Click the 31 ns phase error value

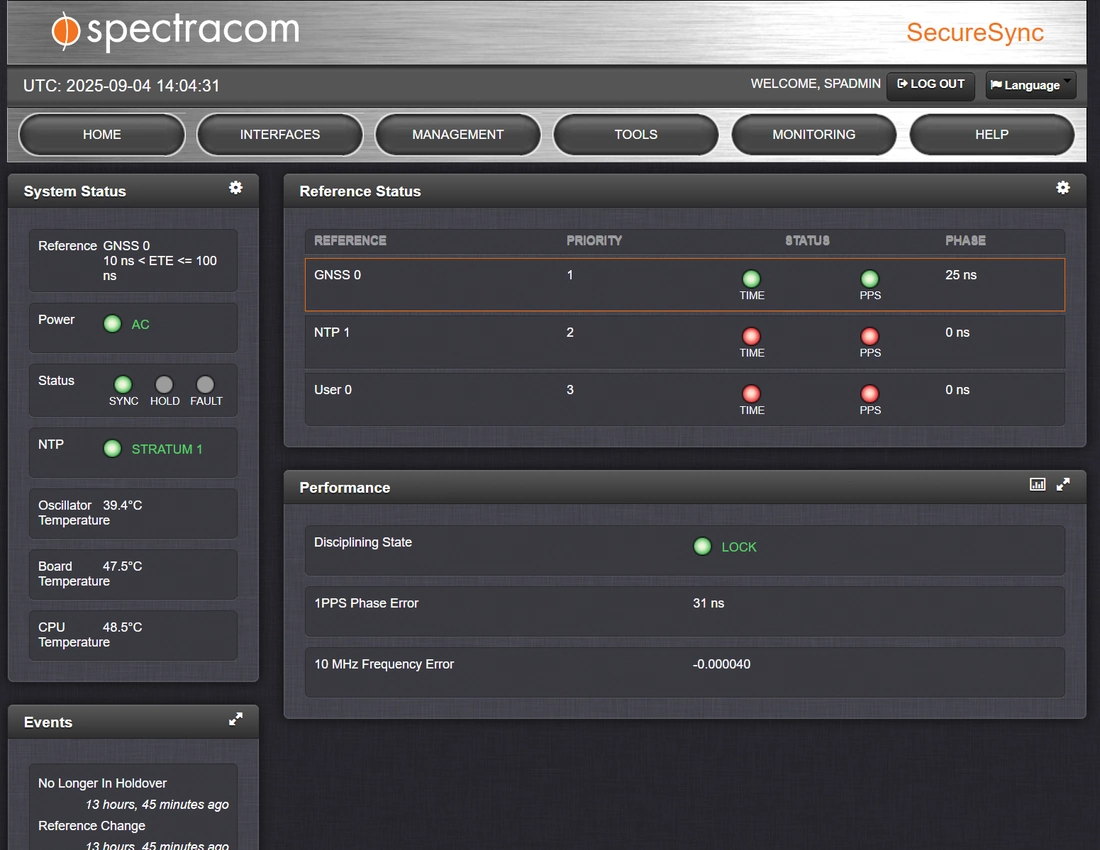(709, 603)
